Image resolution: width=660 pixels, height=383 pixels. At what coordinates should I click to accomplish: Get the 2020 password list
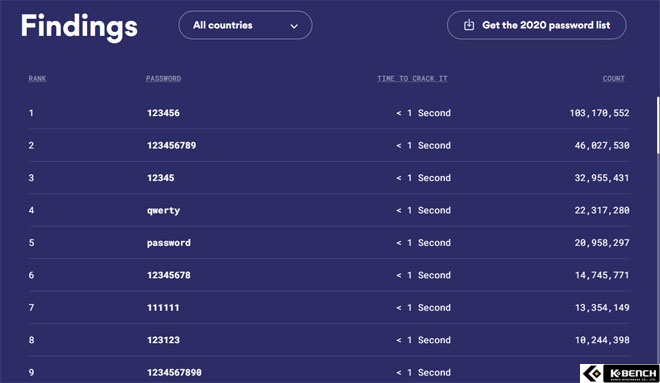537,25
